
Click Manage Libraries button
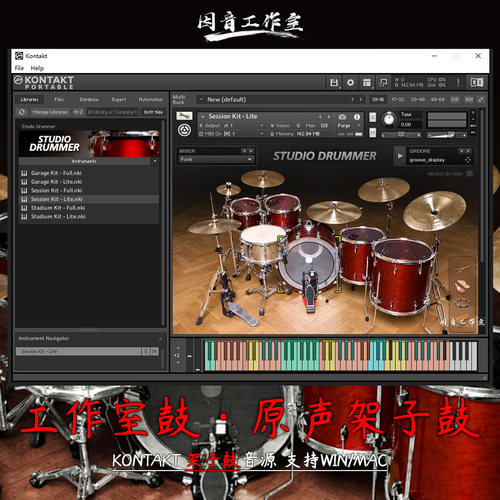(50, 112)
